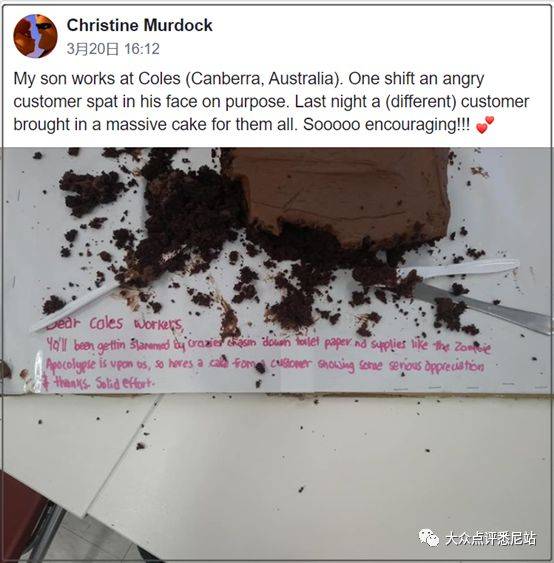
Task: Click the double hearts emoji in post
Action: click(x=485, y=125)
